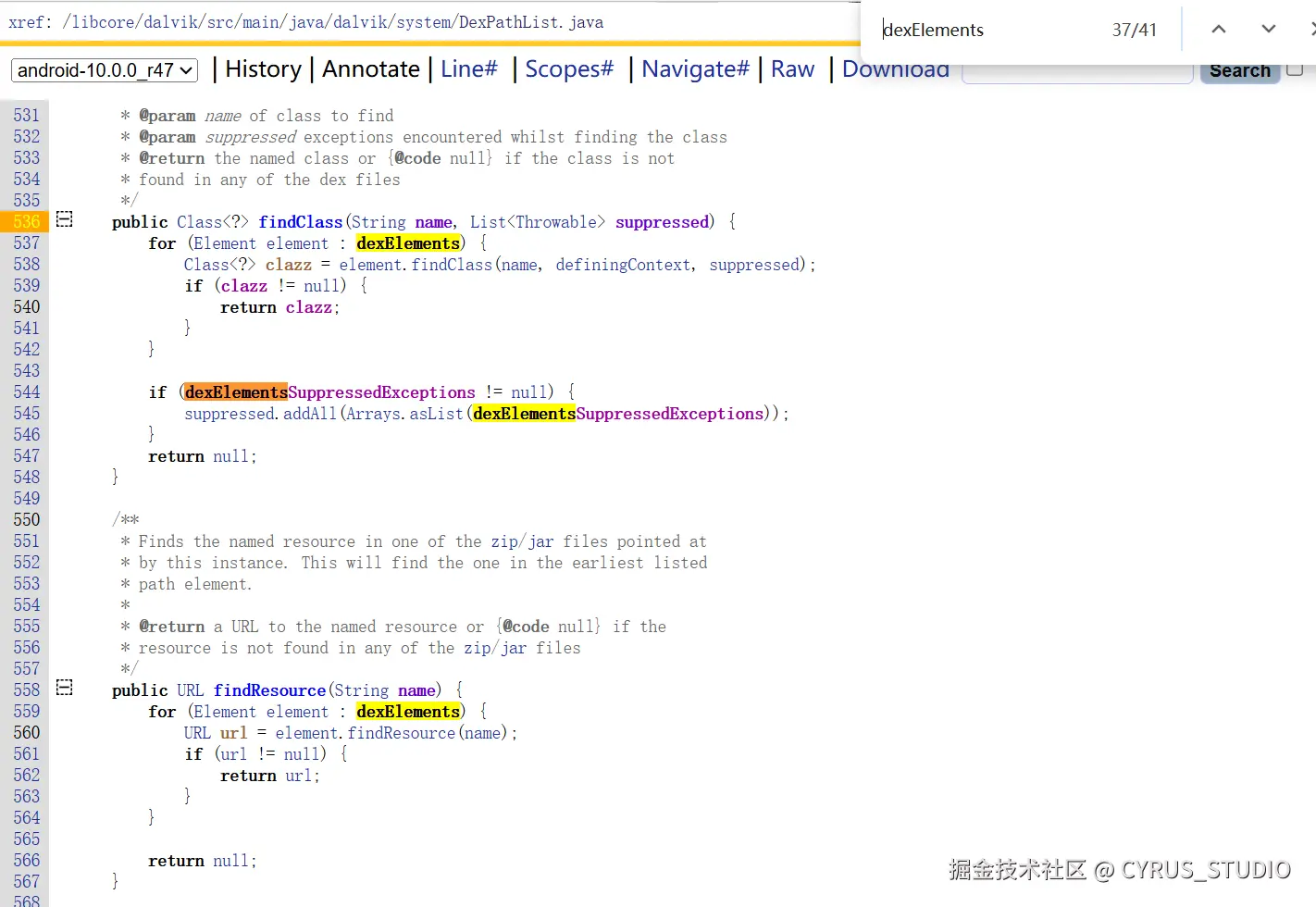Toggle line numbers via Line#
This screenshot has height=907, width=1316.
(x=469, y=68)
